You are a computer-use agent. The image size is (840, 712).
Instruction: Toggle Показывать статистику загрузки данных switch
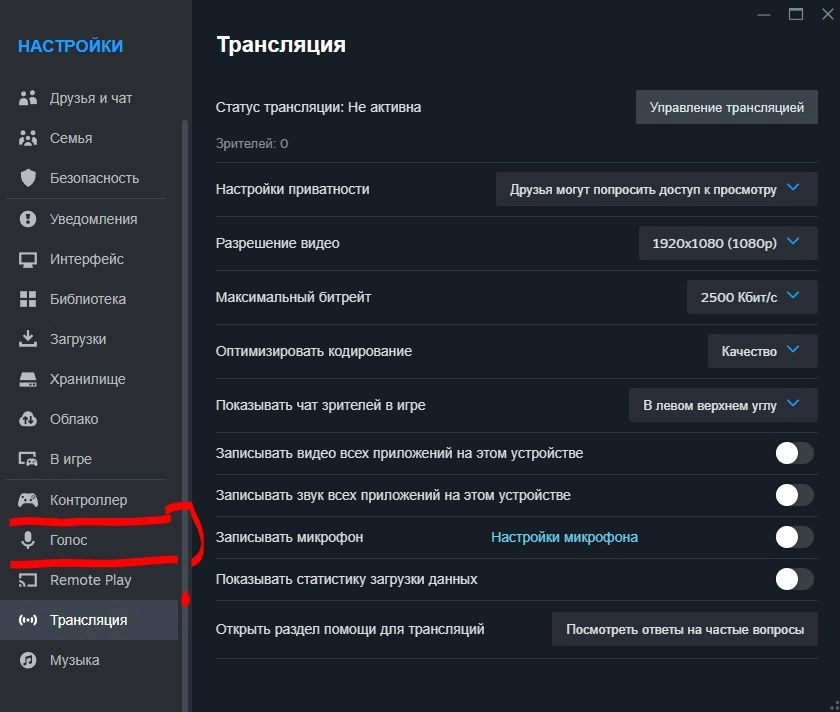[x=794, y=579]
